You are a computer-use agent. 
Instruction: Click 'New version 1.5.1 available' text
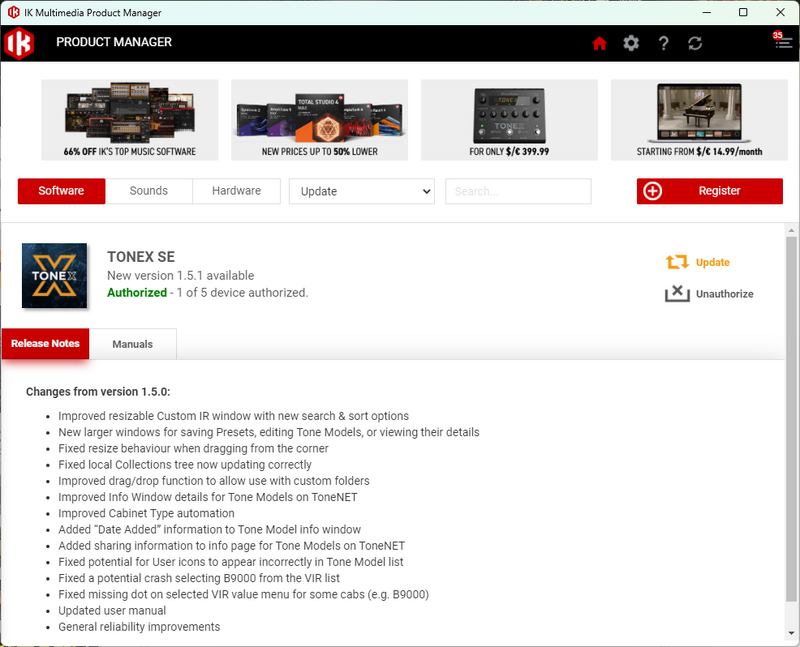point(181,276)
